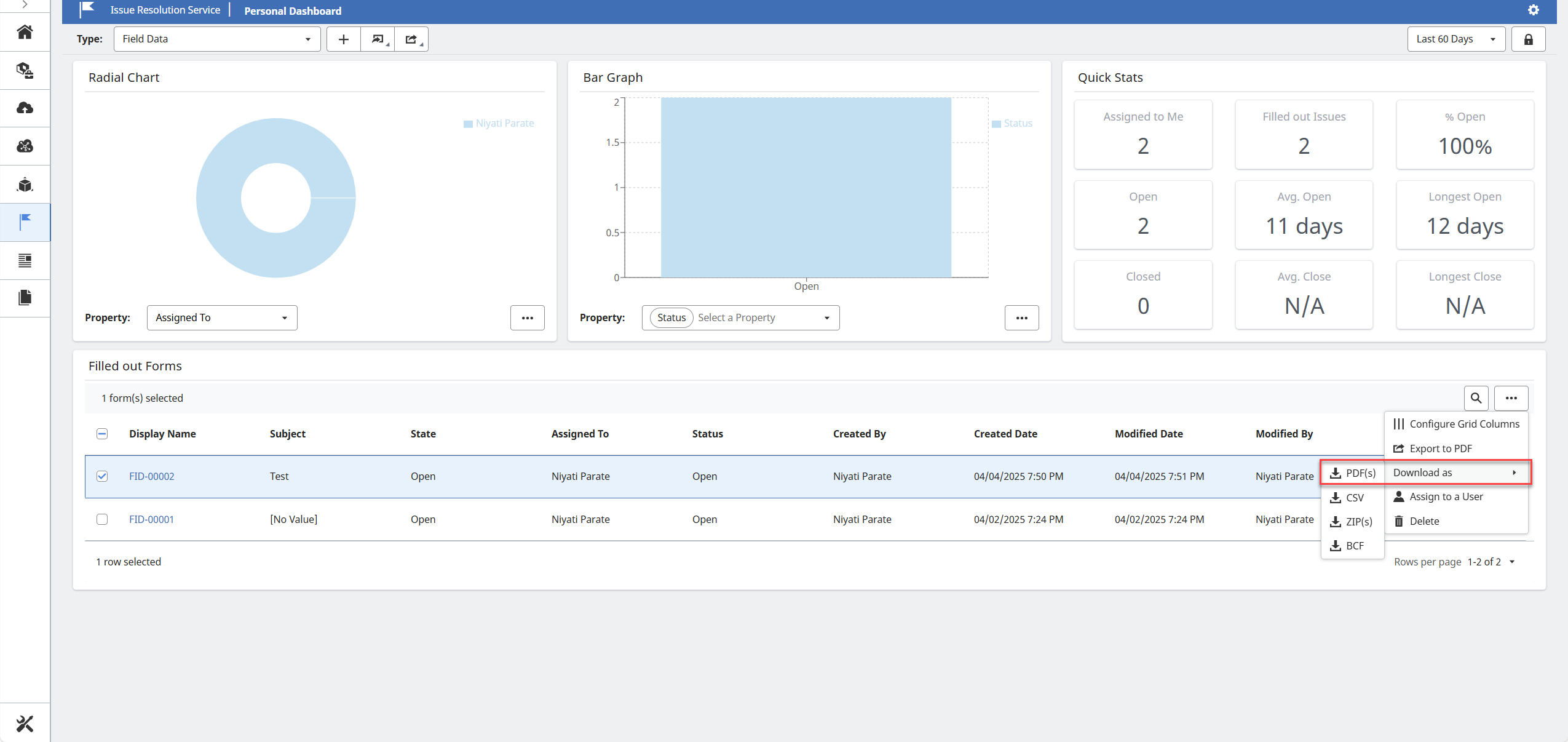The image size is (1568, 742).
Task: Select Configure Grid Columns menu item
Action: point(1456,424)
